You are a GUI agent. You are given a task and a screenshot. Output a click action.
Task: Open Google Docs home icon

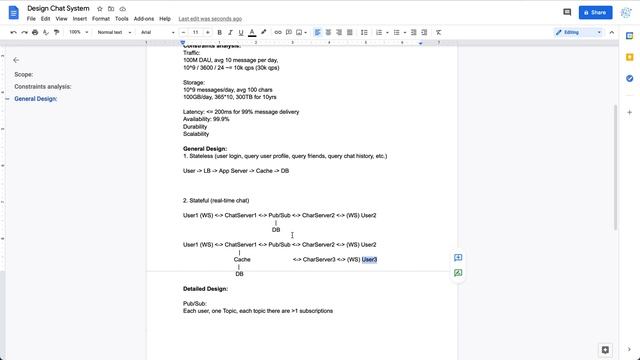coord(13,13)
